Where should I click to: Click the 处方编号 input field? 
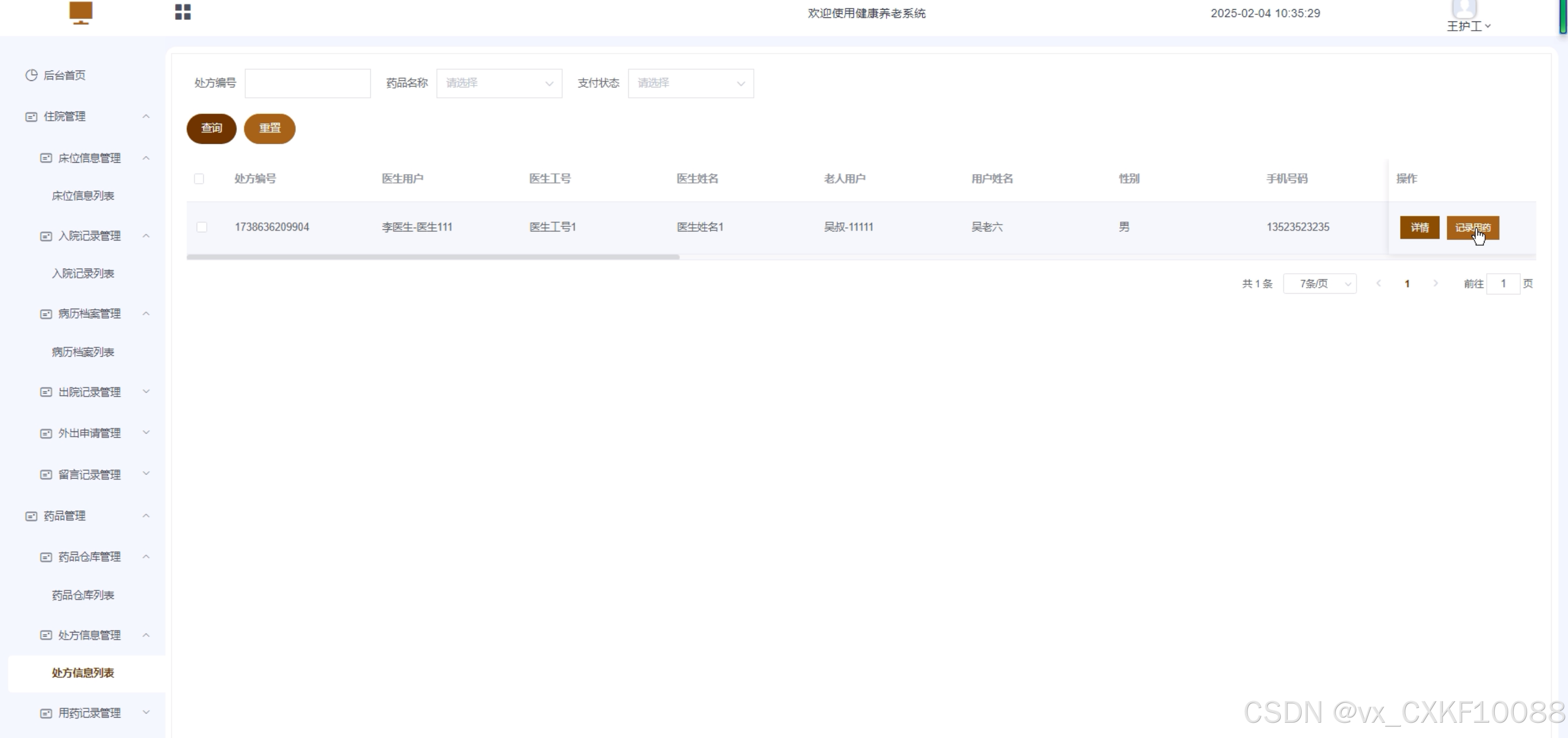click(x=307, y=83)
